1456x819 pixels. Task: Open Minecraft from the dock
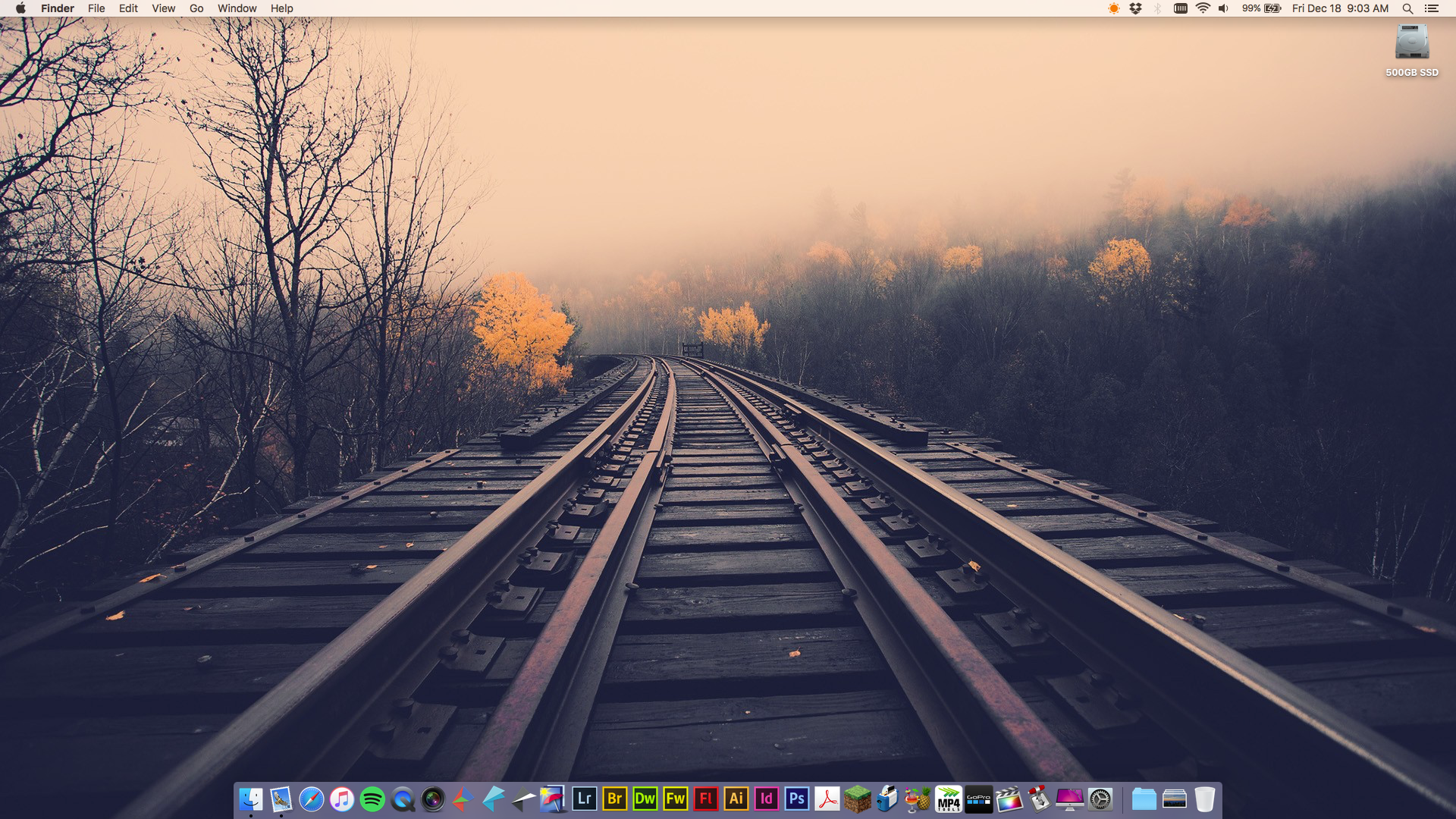pyautogui.click(x=858, y=799)
